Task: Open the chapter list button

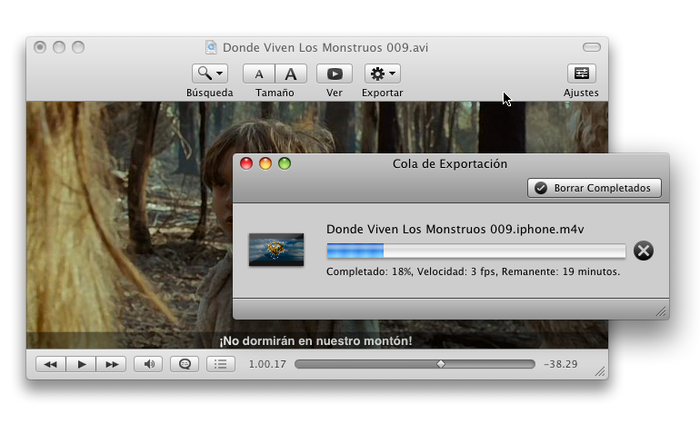Action: [x=221, y=364]
